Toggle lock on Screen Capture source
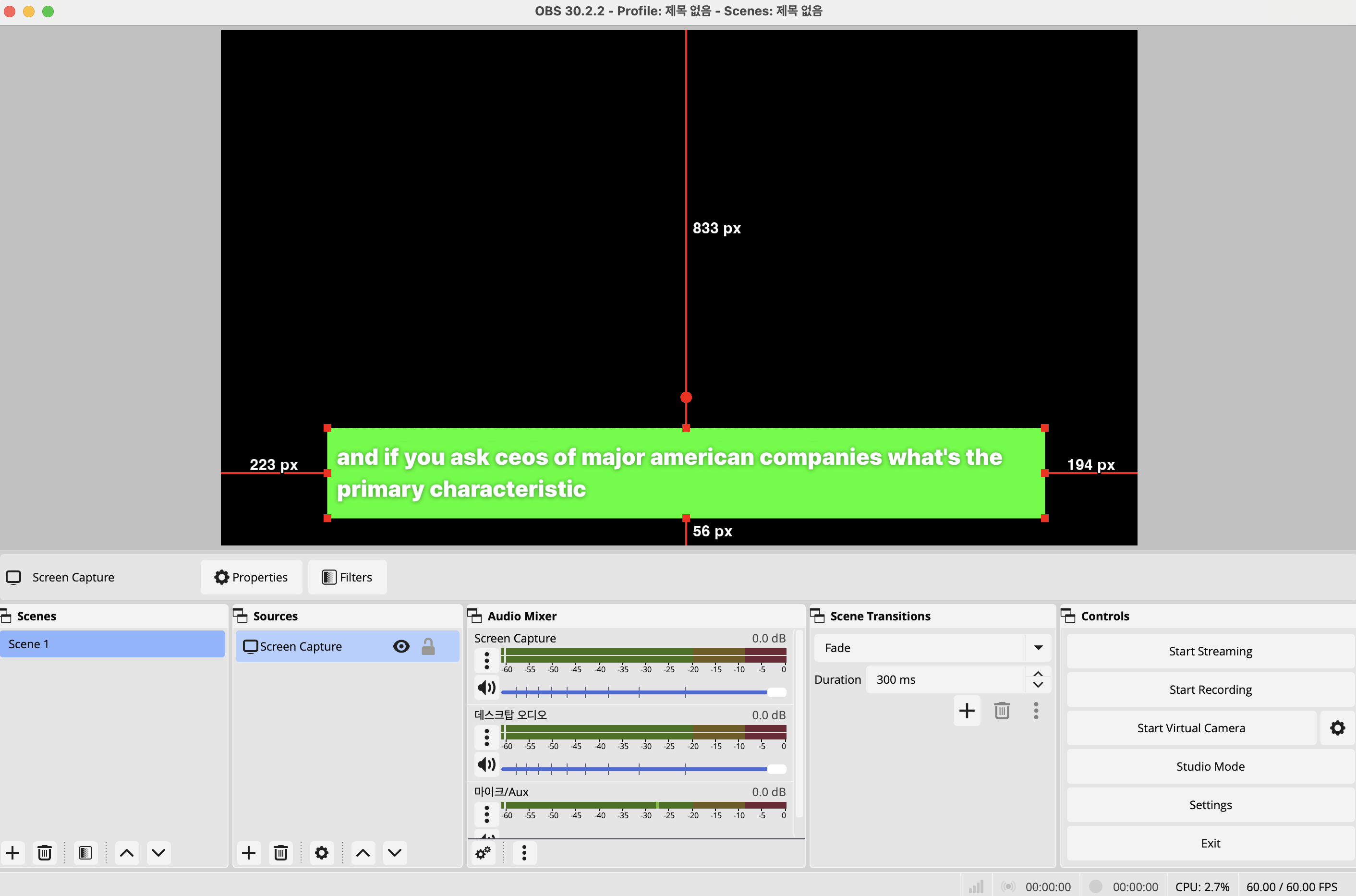This screenshot has width=1356, height=896. 428,646
